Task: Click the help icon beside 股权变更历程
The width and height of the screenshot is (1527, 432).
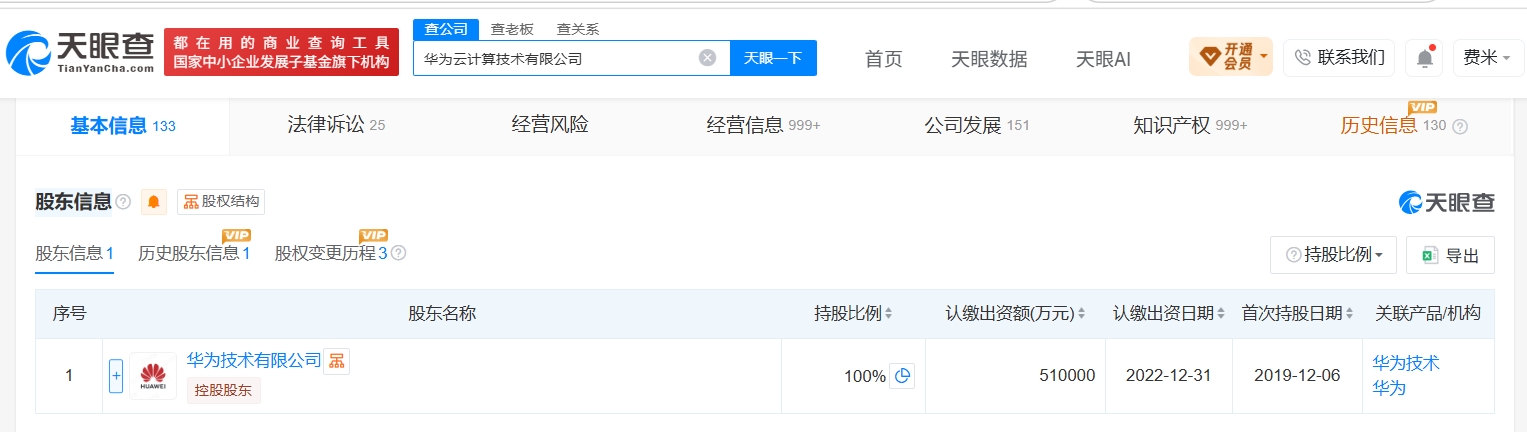Action: tap(398, 253)
